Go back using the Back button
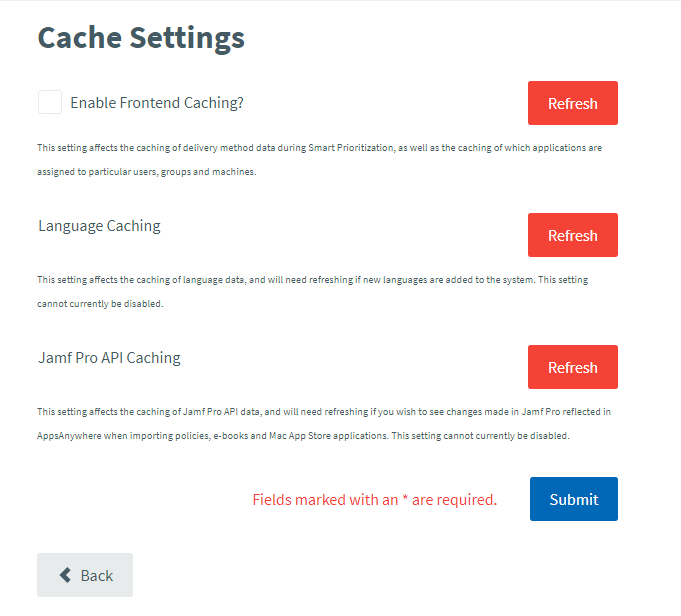 (x=85, y=575)
